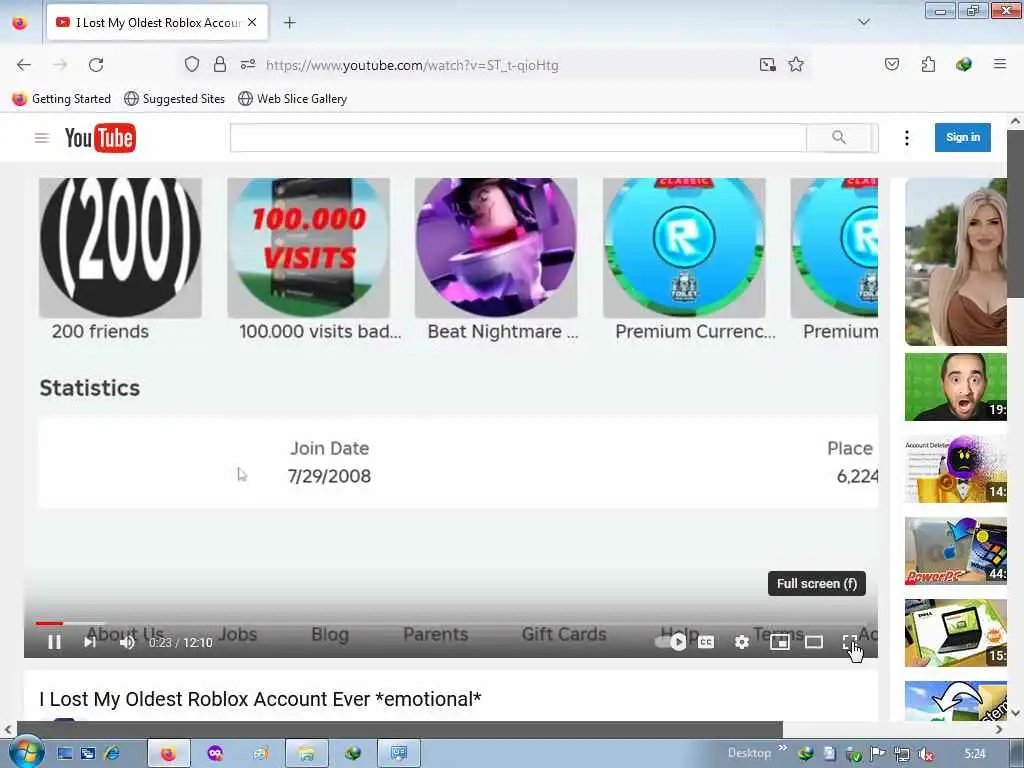The image size is (1024, 768).
Task: Open picture-in-picture icon in address bar
Action: click(x=767, y=64)
